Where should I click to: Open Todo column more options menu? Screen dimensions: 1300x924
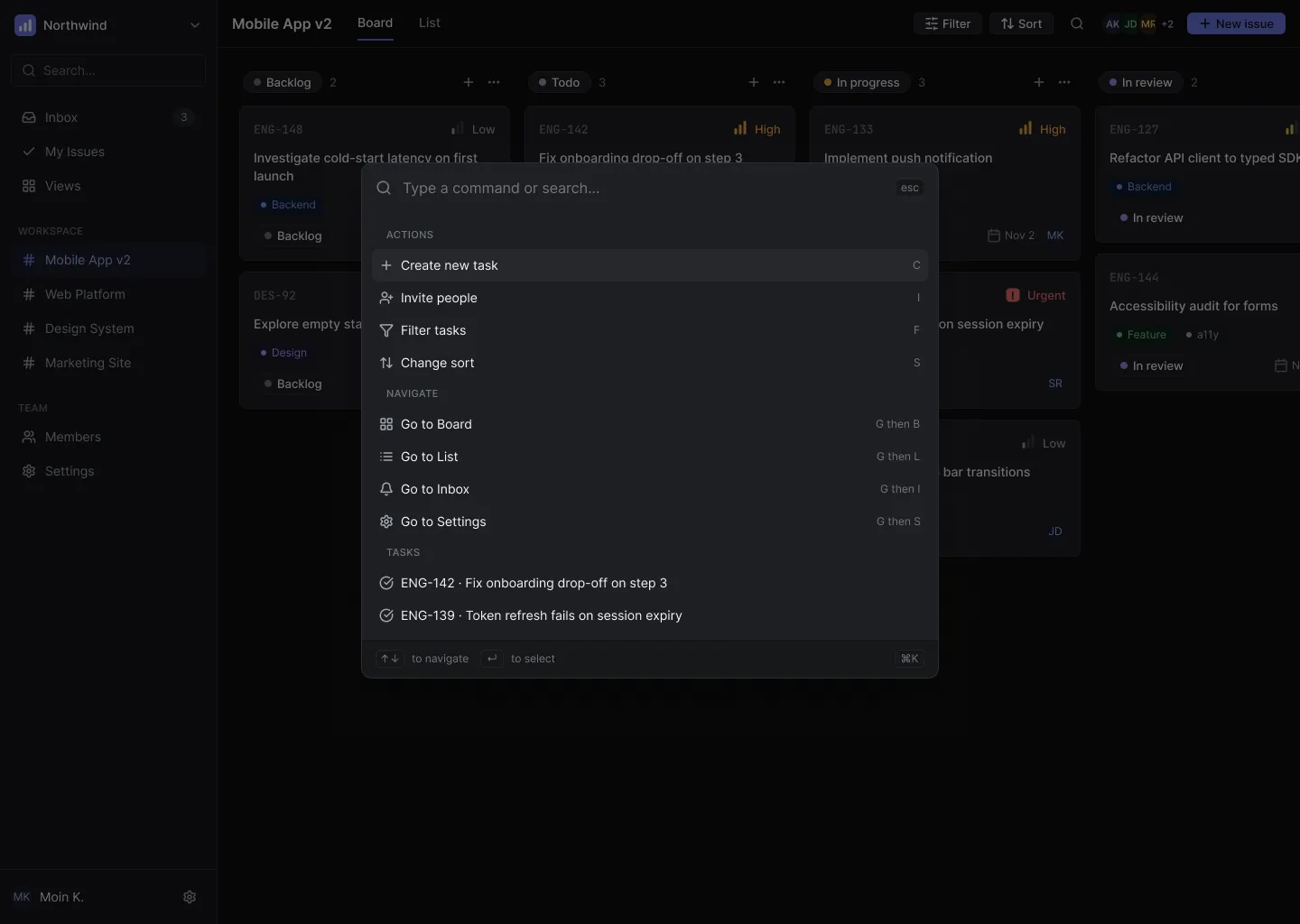pyautogui.click(x=779, y=82)
